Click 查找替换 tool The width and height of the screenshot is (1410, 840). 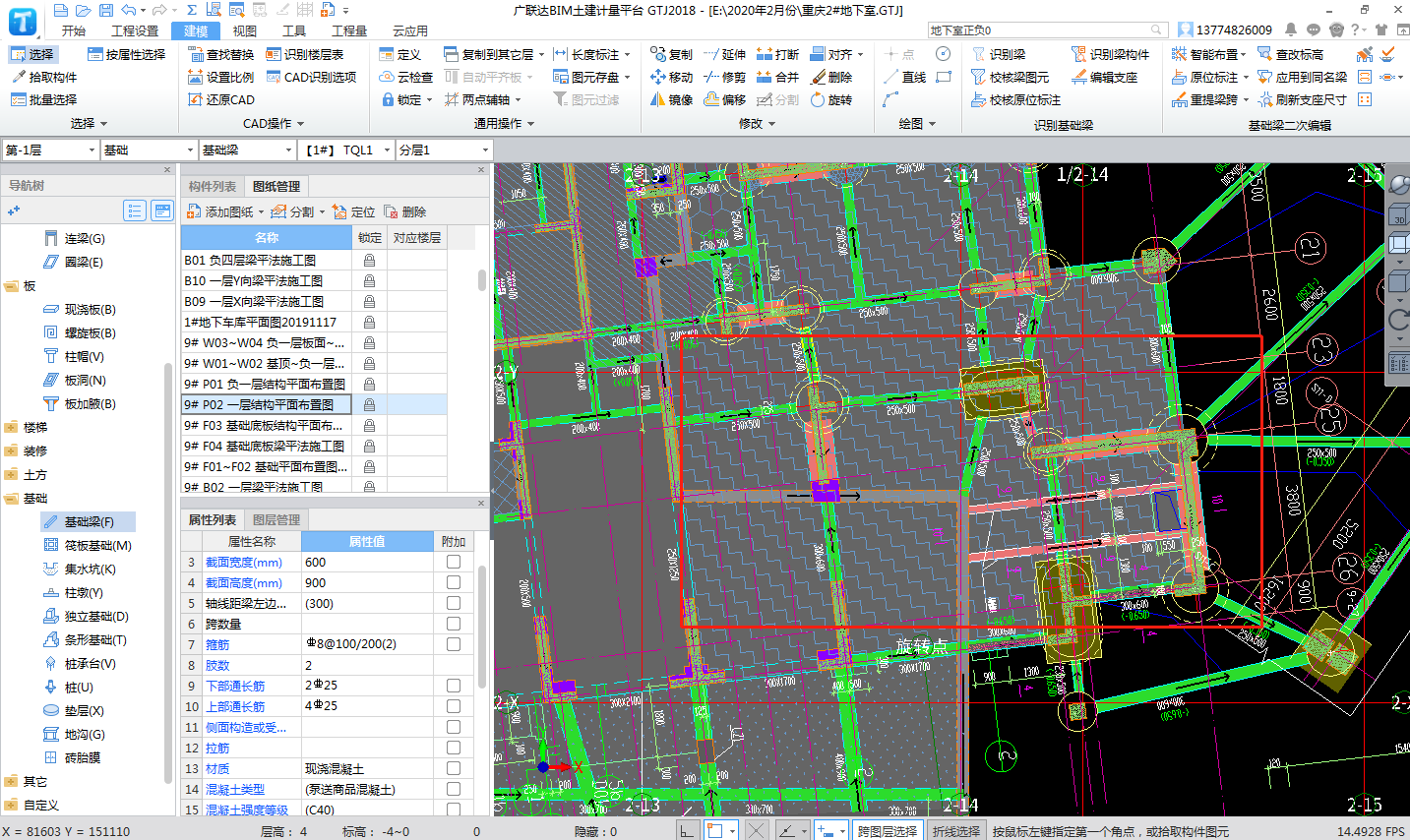pos(220,54)
